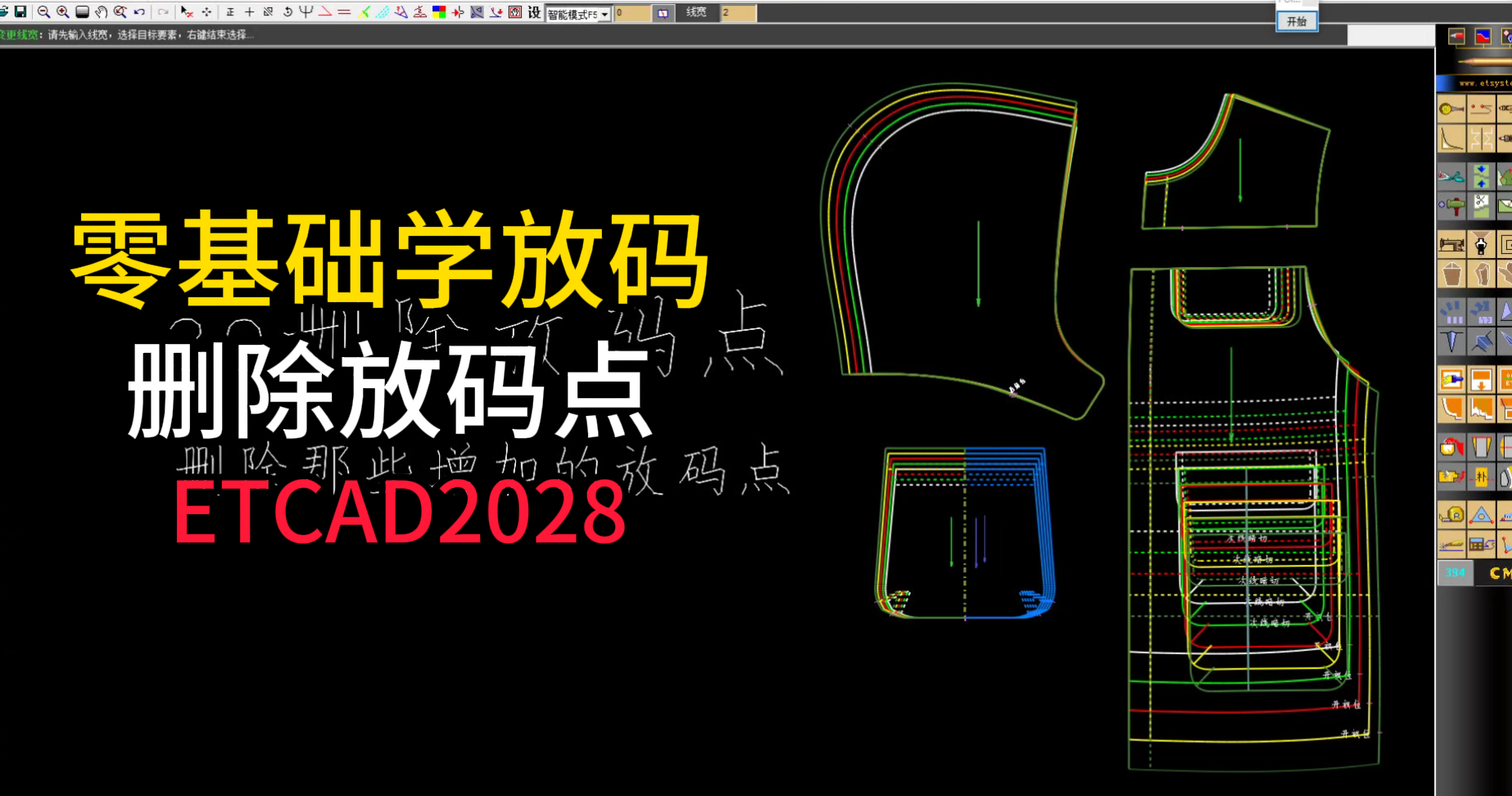Click the red parallel lines tool
This screenshot has width=1512, height=796.
(344, 11)
